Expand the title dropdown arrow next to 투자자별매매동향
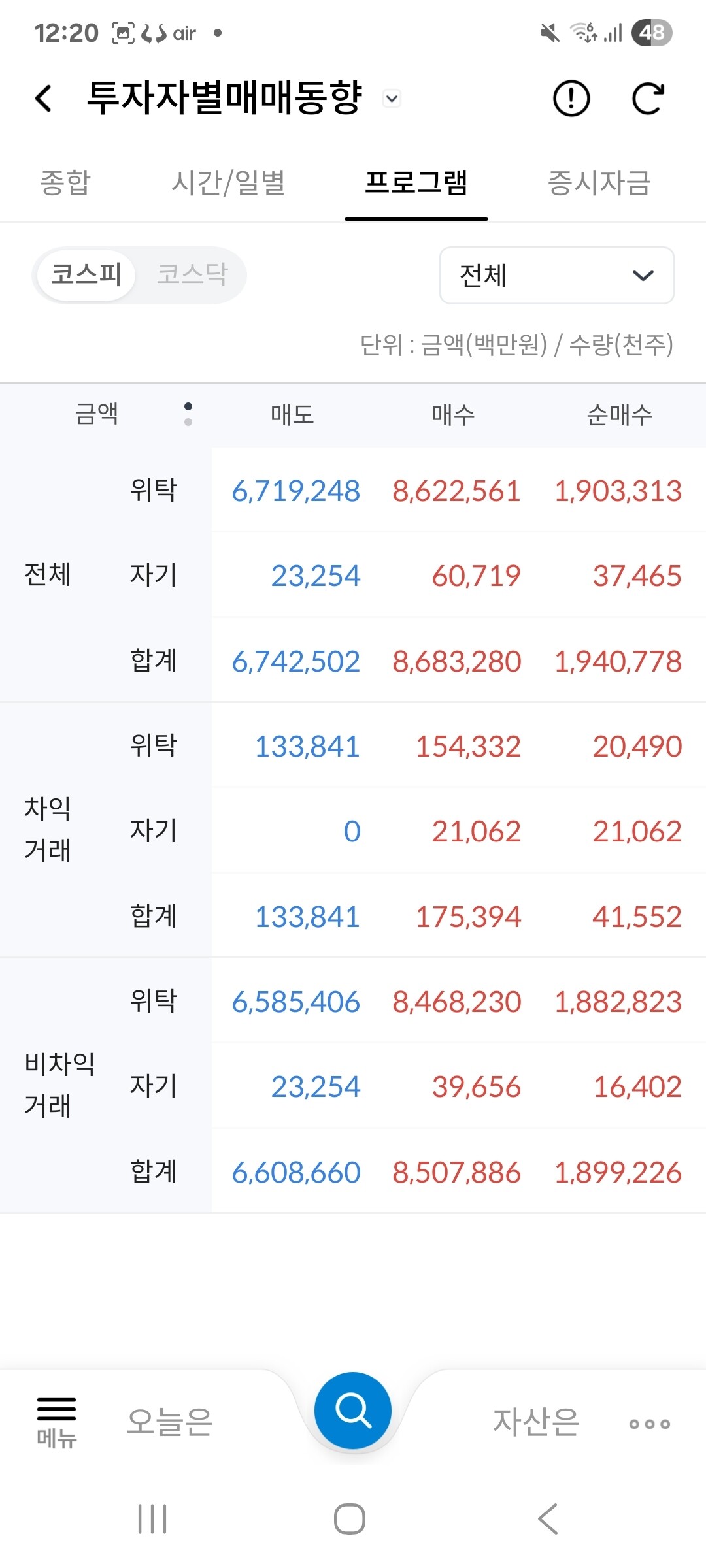The width and height of the screenshot is (706, 1568). 392,99
